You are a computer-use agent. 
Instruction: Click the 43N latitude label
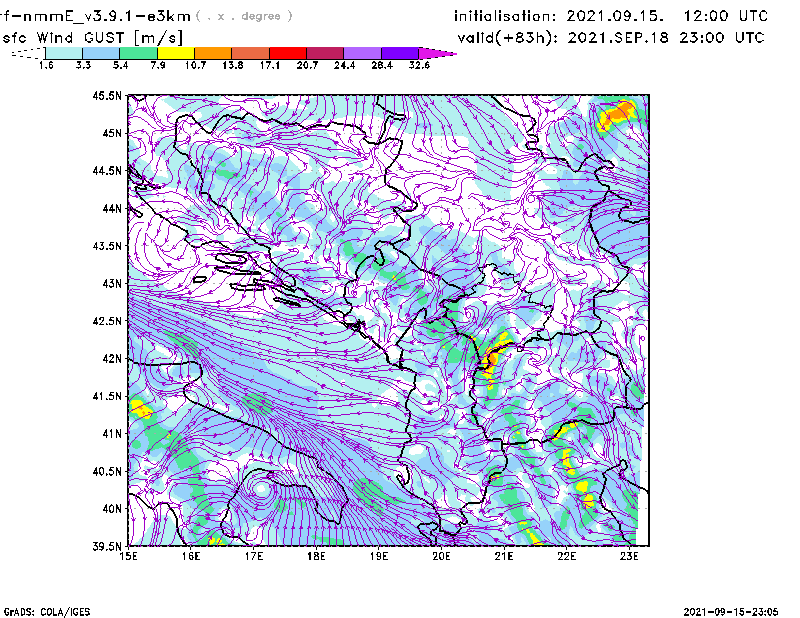pyautogui.click(x=112, y=283)
